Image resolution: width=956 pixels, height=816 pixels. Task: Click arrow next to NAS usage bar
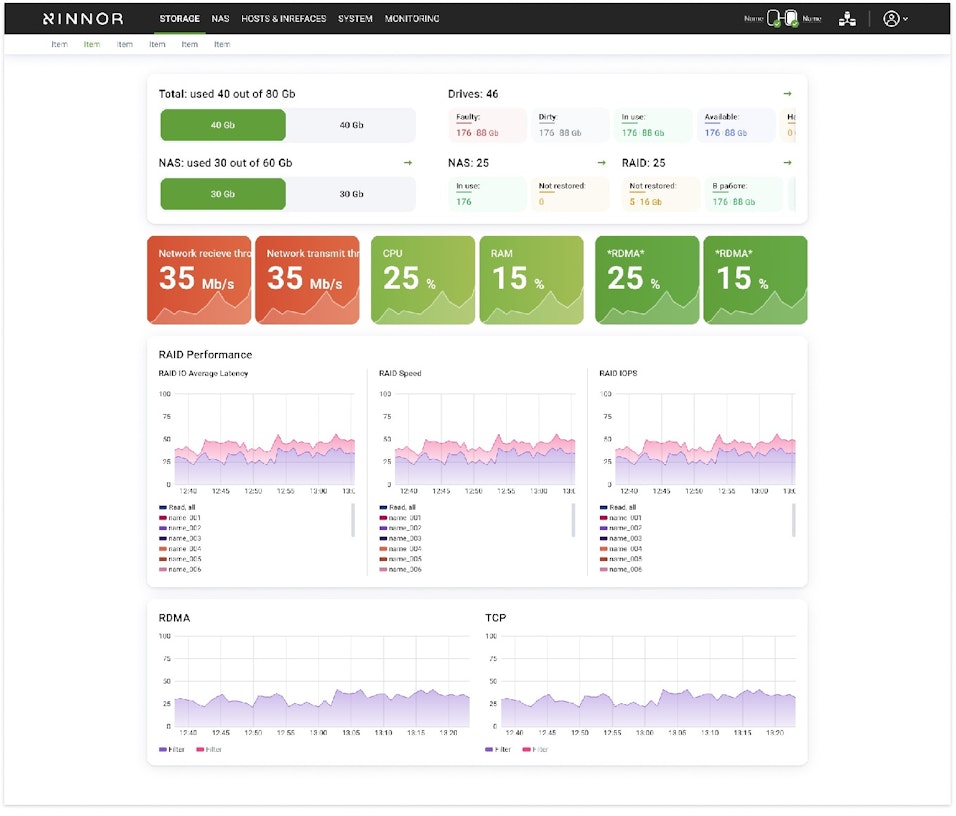407,163
